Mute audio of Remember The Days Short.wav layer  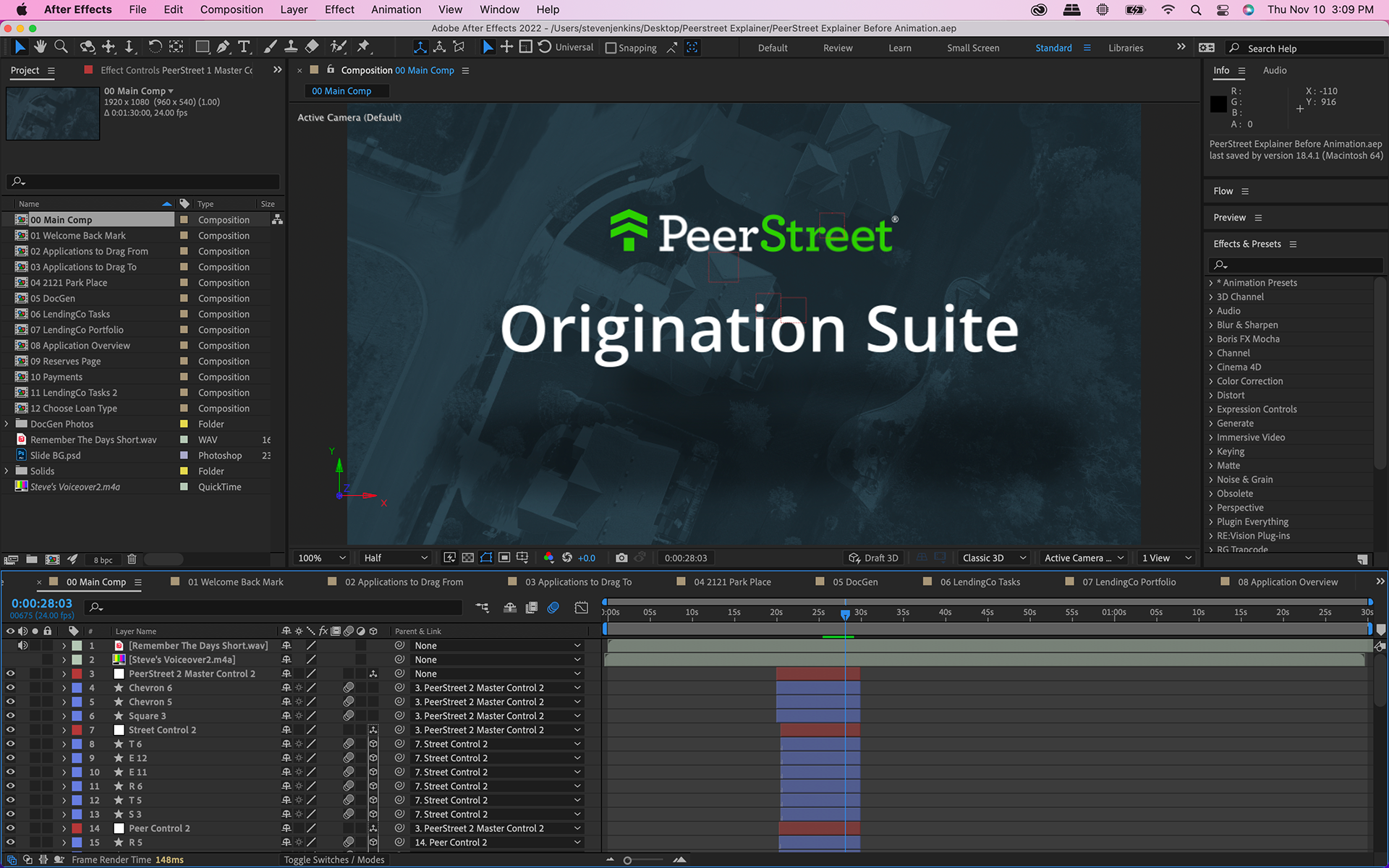click(x=22, y=645)
